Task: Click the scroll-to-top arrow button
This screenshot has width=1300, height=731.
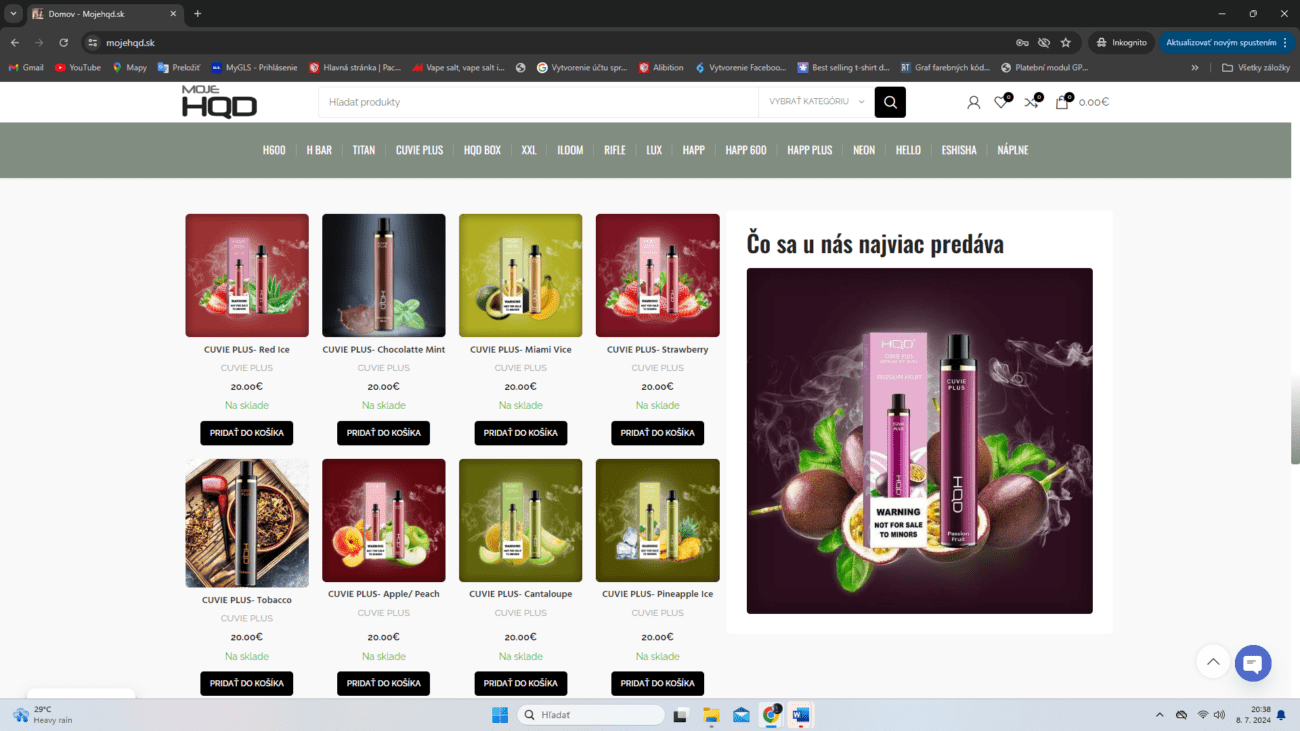Action: [1213, 662]
